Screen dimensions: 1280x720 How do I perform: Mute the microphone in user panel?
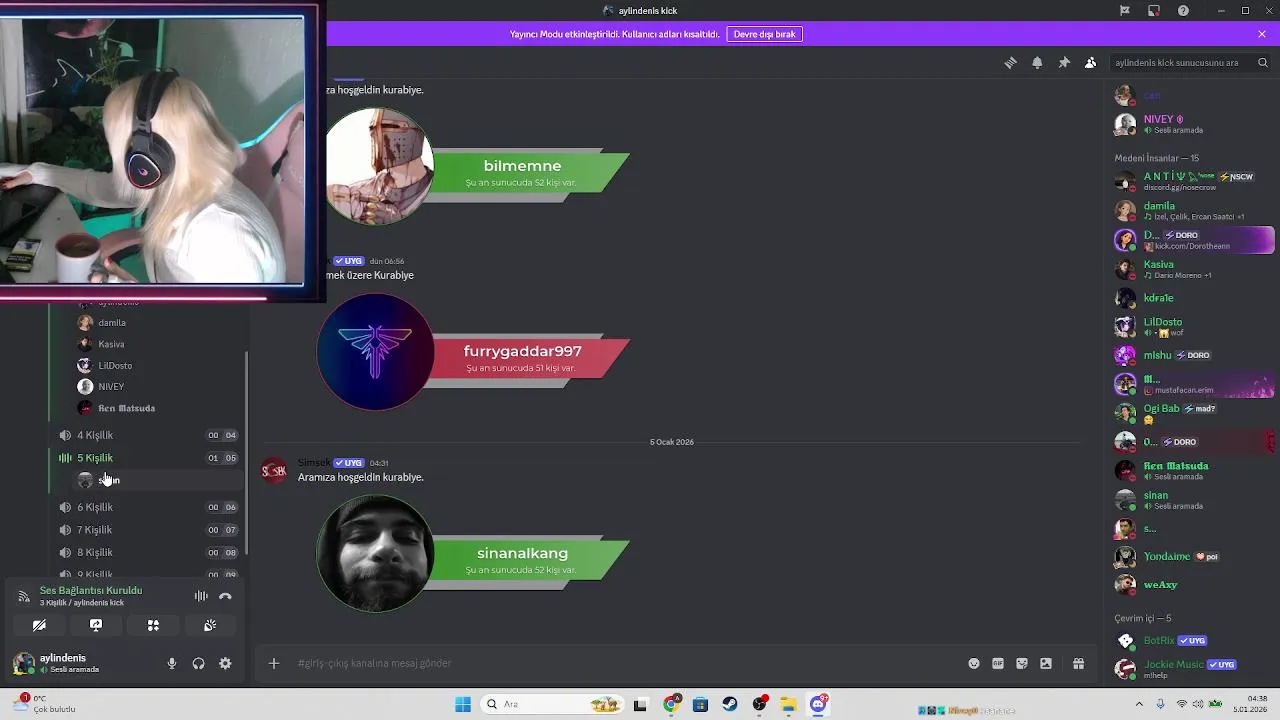coord(172,663)
